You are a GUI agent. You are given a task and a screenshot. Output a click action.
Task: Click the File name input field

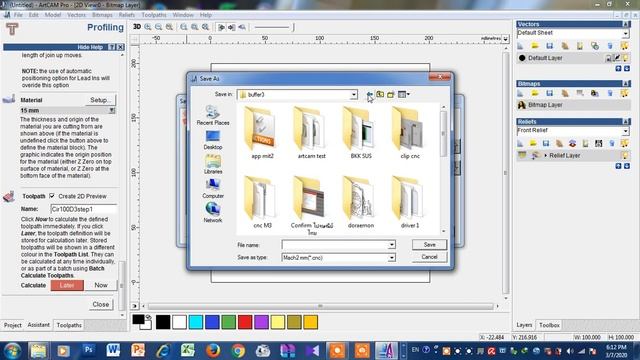click(x=335, y=245)
